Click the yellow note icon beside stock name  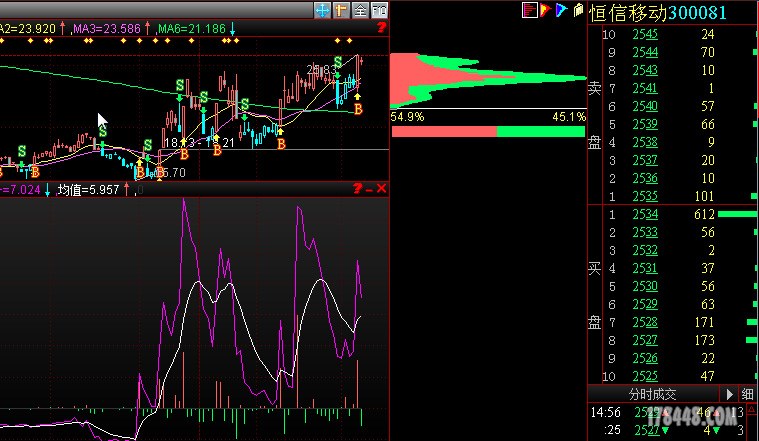[x=577, y=10]
